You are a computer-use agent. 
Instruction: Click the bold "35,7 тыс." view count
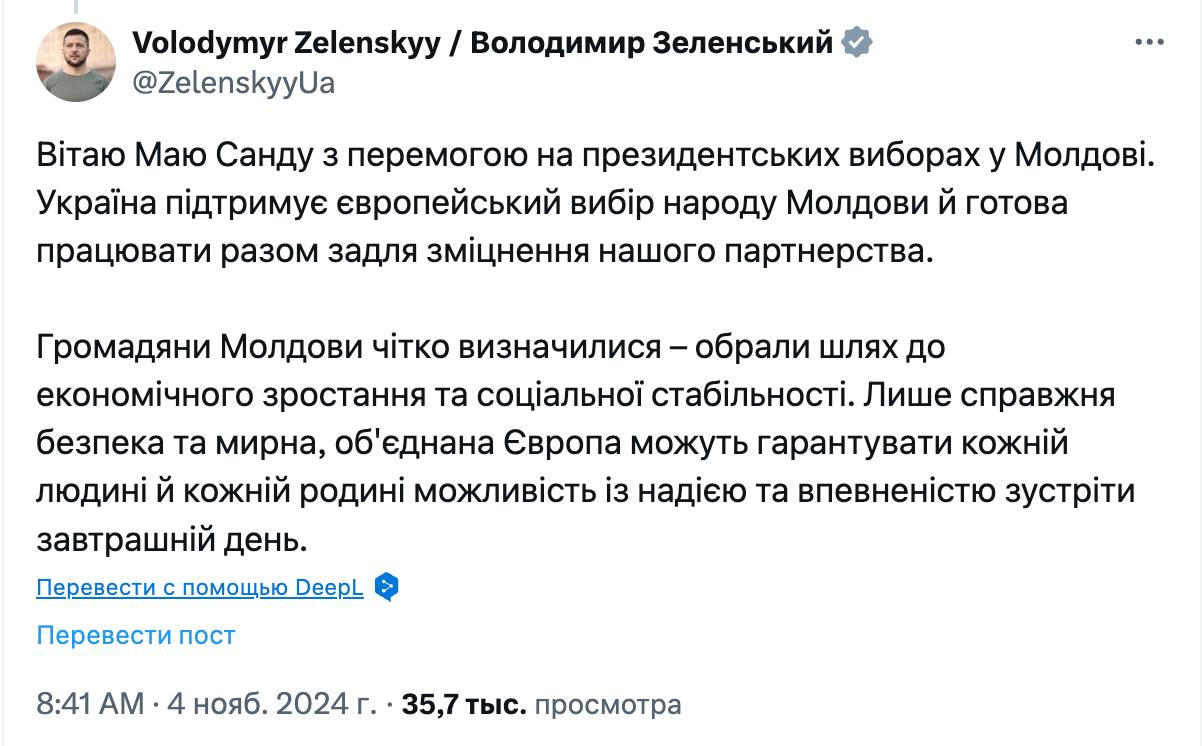tap(463, 704)
